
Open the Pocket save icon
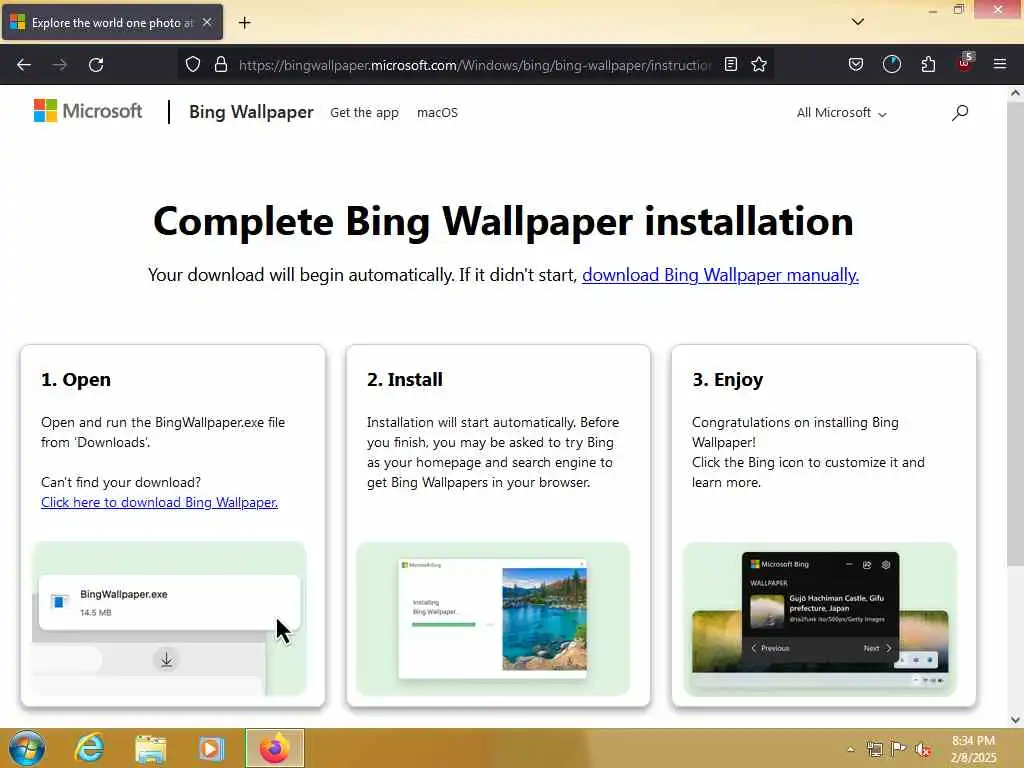[856, 65]
